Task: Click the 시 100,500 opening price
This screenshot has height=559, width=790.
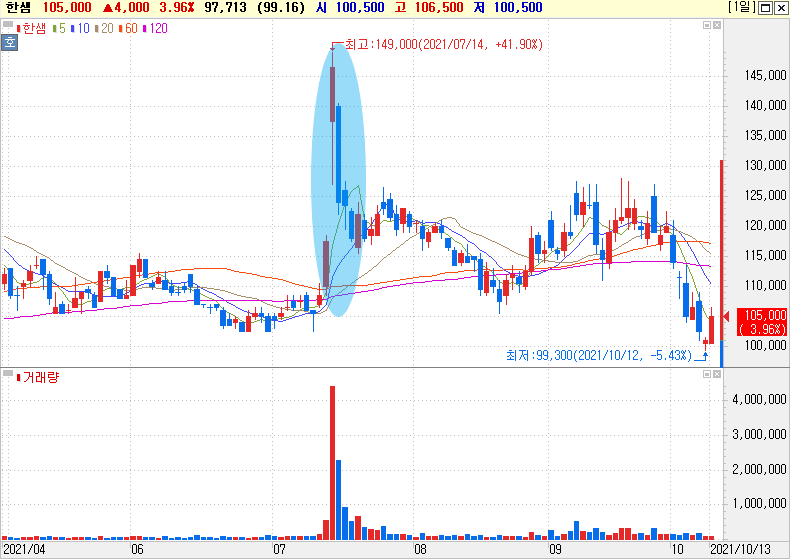Action: pyautogui.click(x=350, y=8)
